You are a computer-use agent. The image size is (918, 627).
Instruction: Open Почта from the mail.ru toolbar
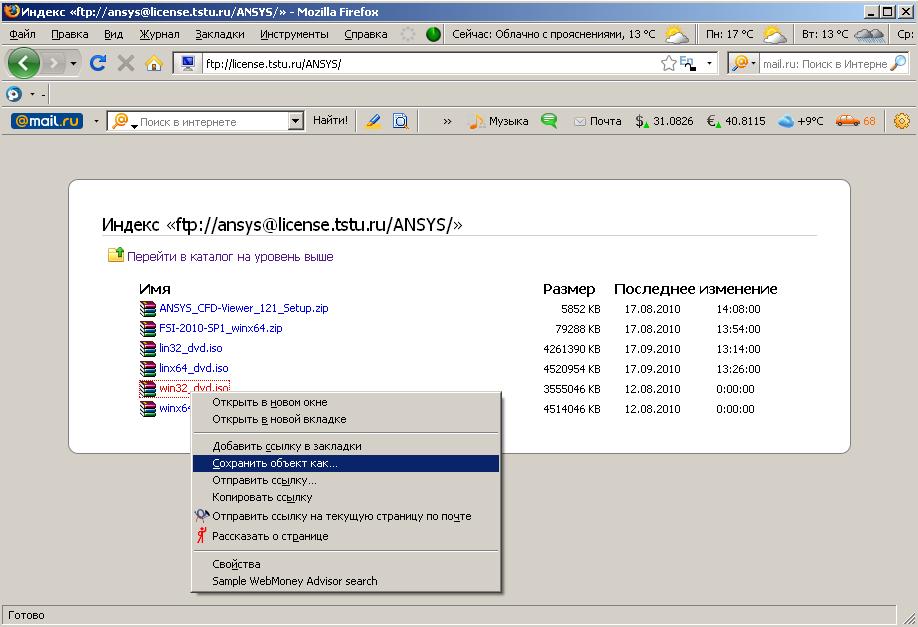(x=598, y=121)
